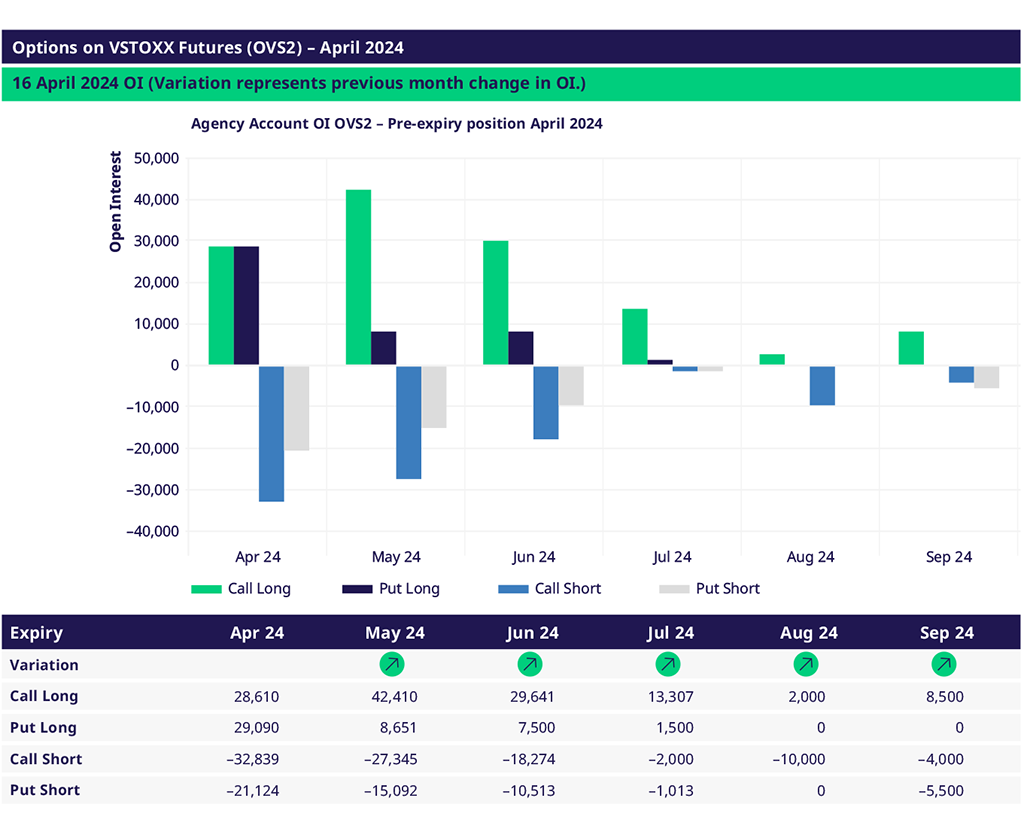This screenshot has height=832, width=1024.
Task: Click the Jul 24 variation up-arrow icon
Action: (x=667, y=664)
